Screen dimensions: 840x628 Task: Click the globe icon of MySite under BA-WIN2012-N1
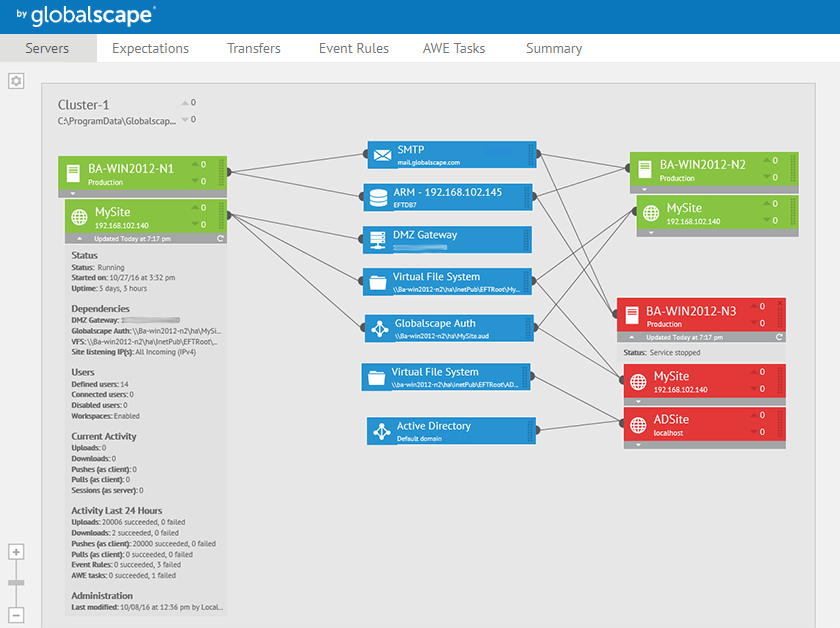pyautogui.click(x=79, y=217)
